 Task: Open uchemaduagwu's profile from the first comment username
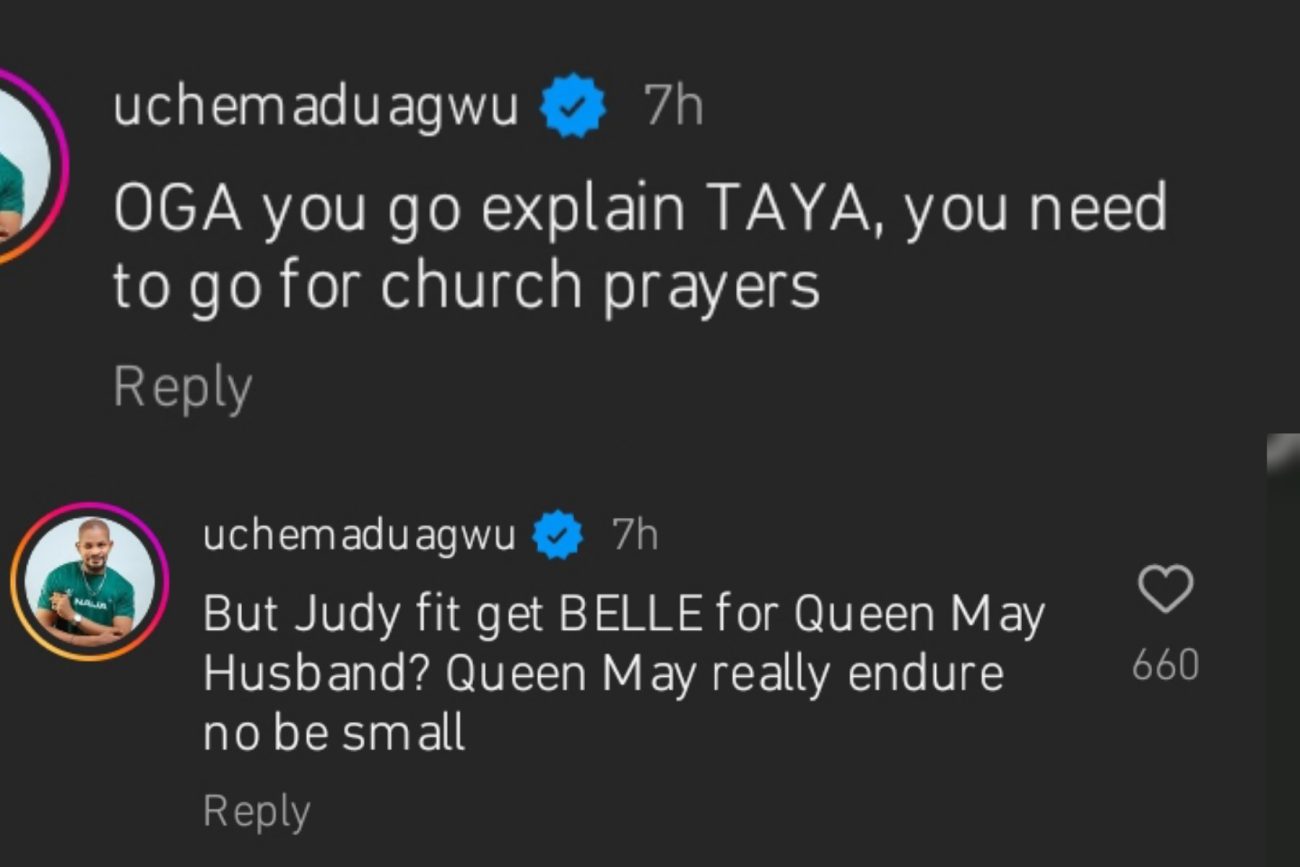[x=310, y=105]
